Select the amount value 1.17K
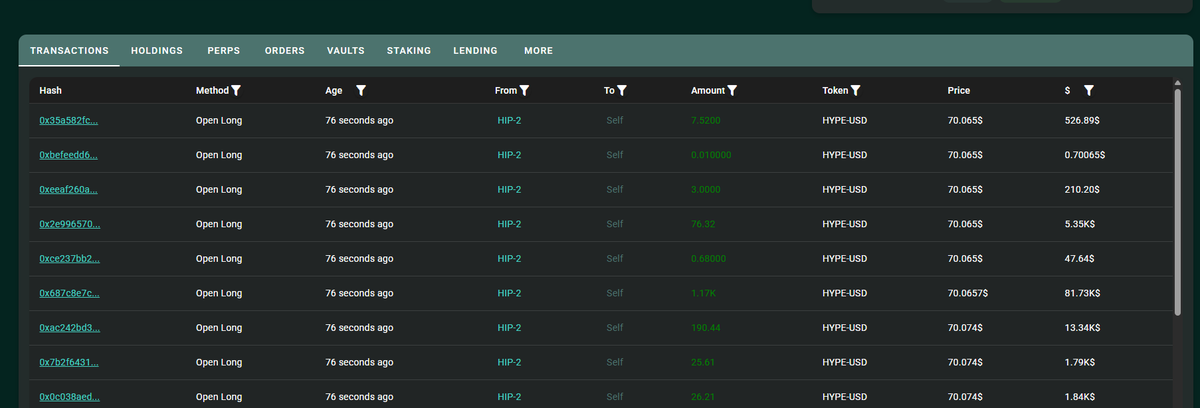 (703, 293)
